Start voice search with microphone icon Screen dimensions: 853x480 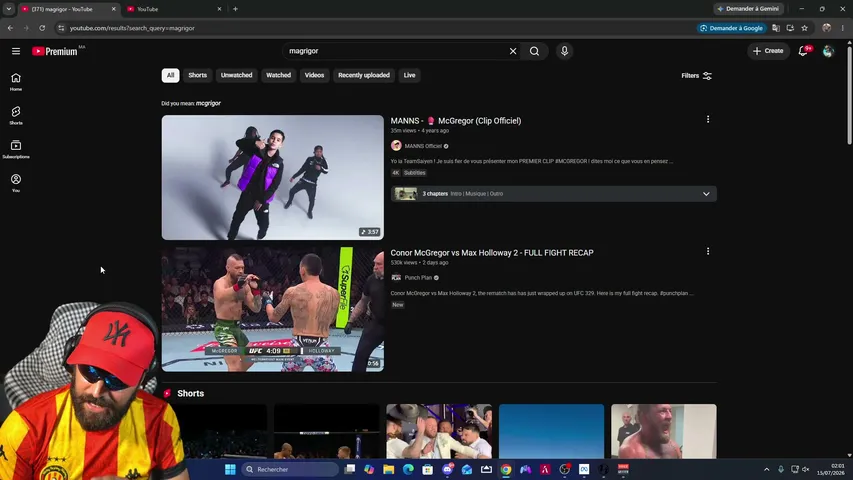(564, 51)
